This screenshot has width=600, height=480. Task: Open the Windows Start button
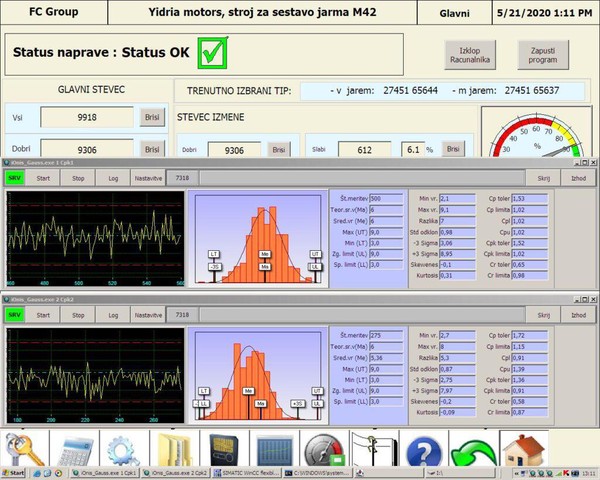(14, 471)
